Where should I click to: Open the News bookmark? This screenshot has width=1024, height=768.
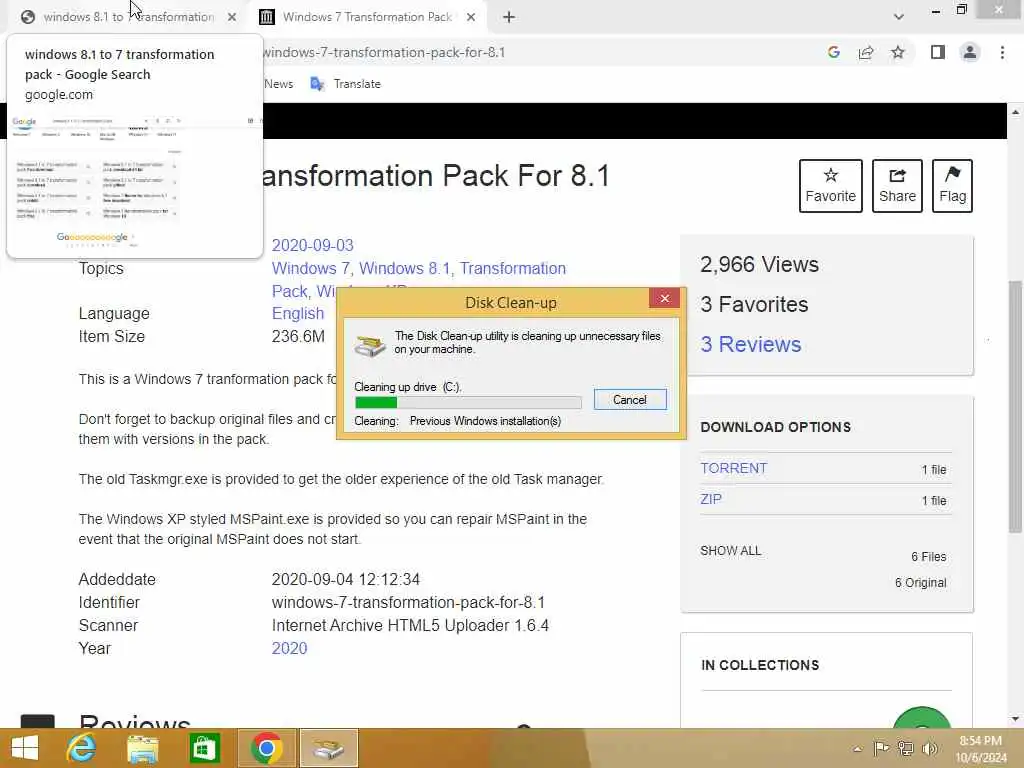click(278, 84)
